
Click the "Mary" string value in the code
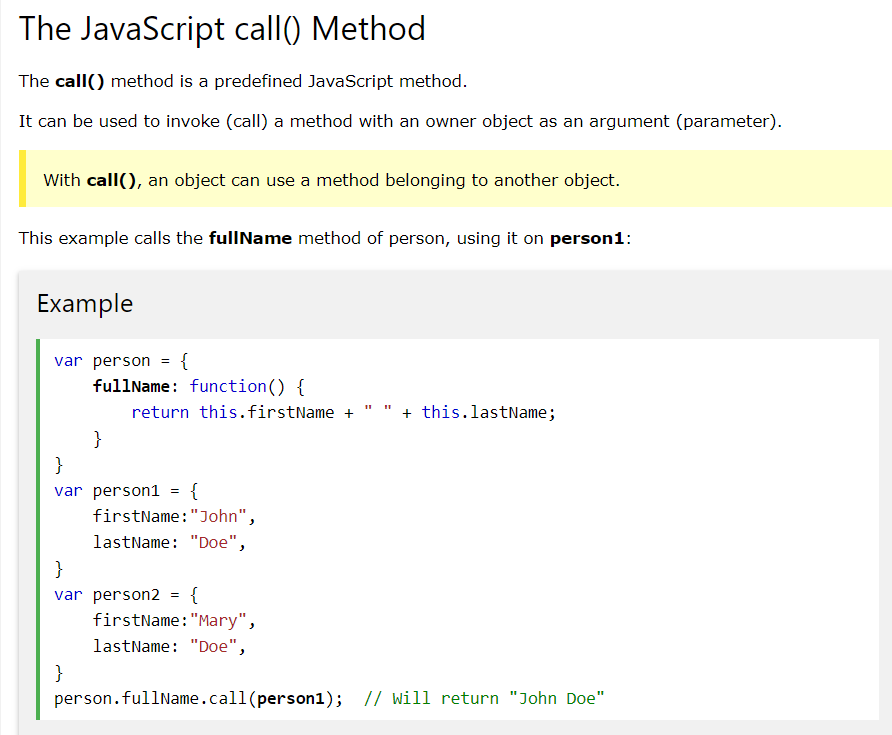click(218, 620)
